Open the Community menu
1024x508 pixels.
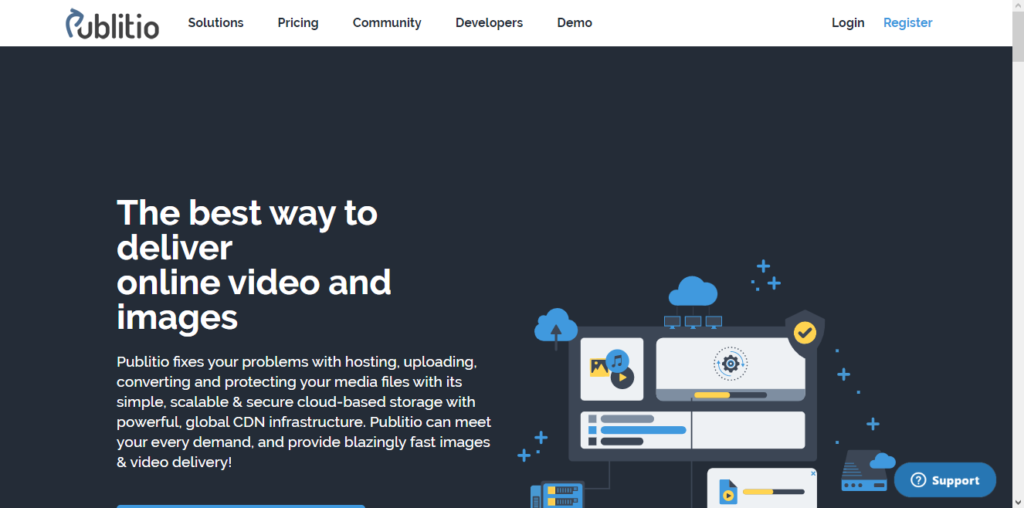click(x=387, y=23)
